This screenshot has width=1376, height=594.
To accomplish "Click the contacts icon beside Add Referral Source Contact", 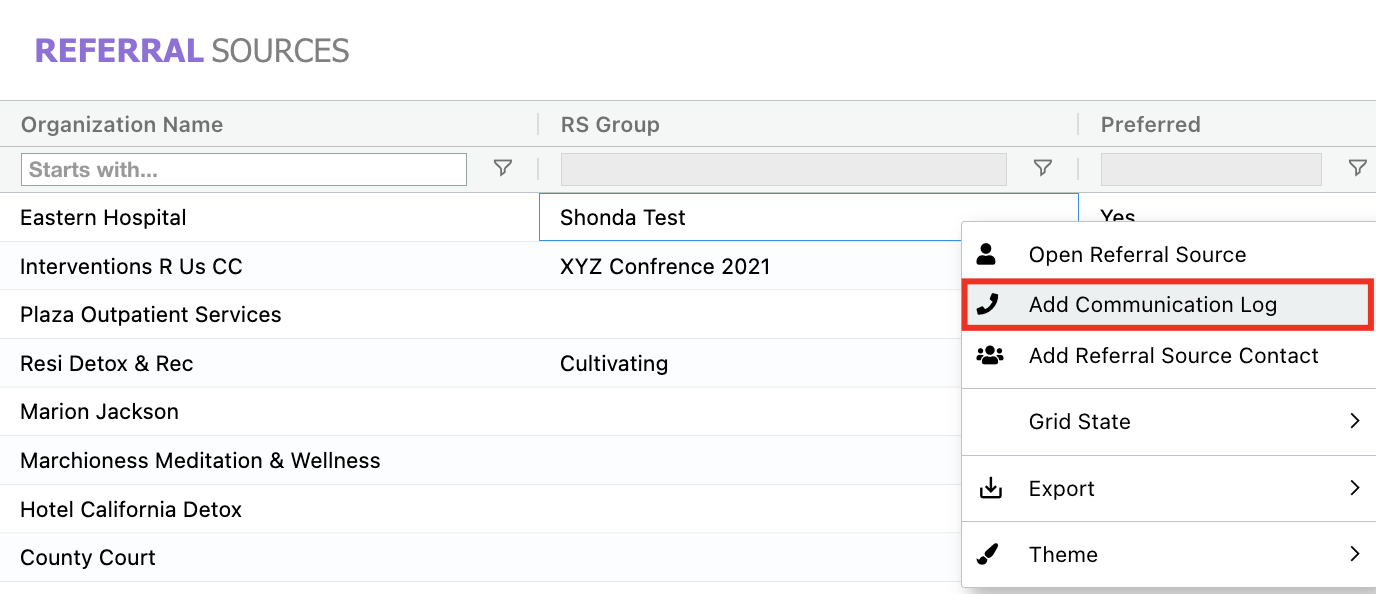I will tap(989, 354).
